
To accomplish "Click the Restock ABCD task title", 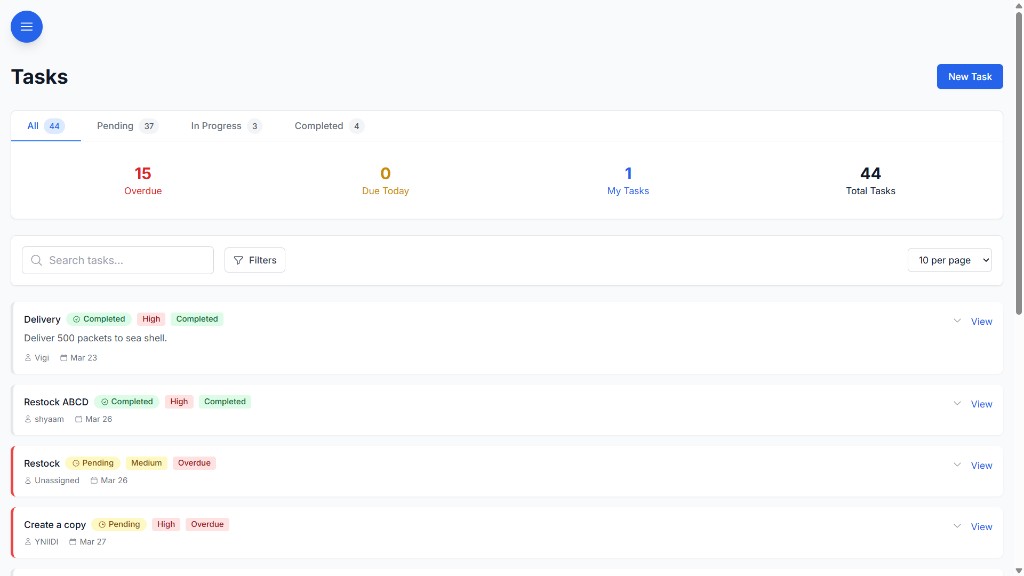I will click(56, 402).
